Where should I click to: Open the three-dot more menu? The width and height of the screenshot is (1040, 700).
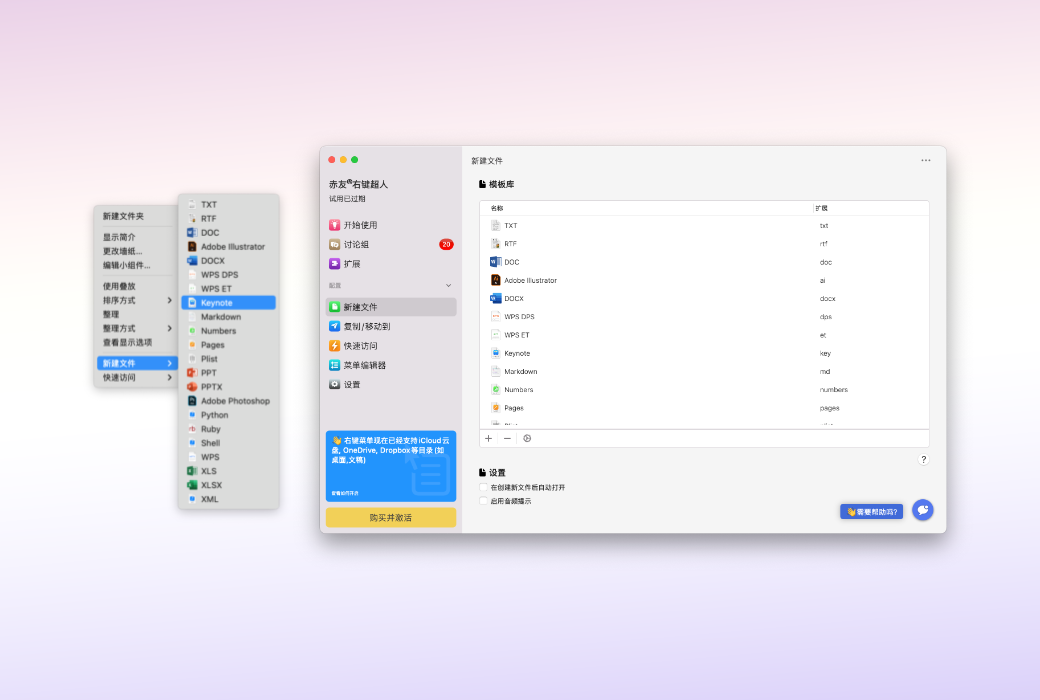[925, 160]
